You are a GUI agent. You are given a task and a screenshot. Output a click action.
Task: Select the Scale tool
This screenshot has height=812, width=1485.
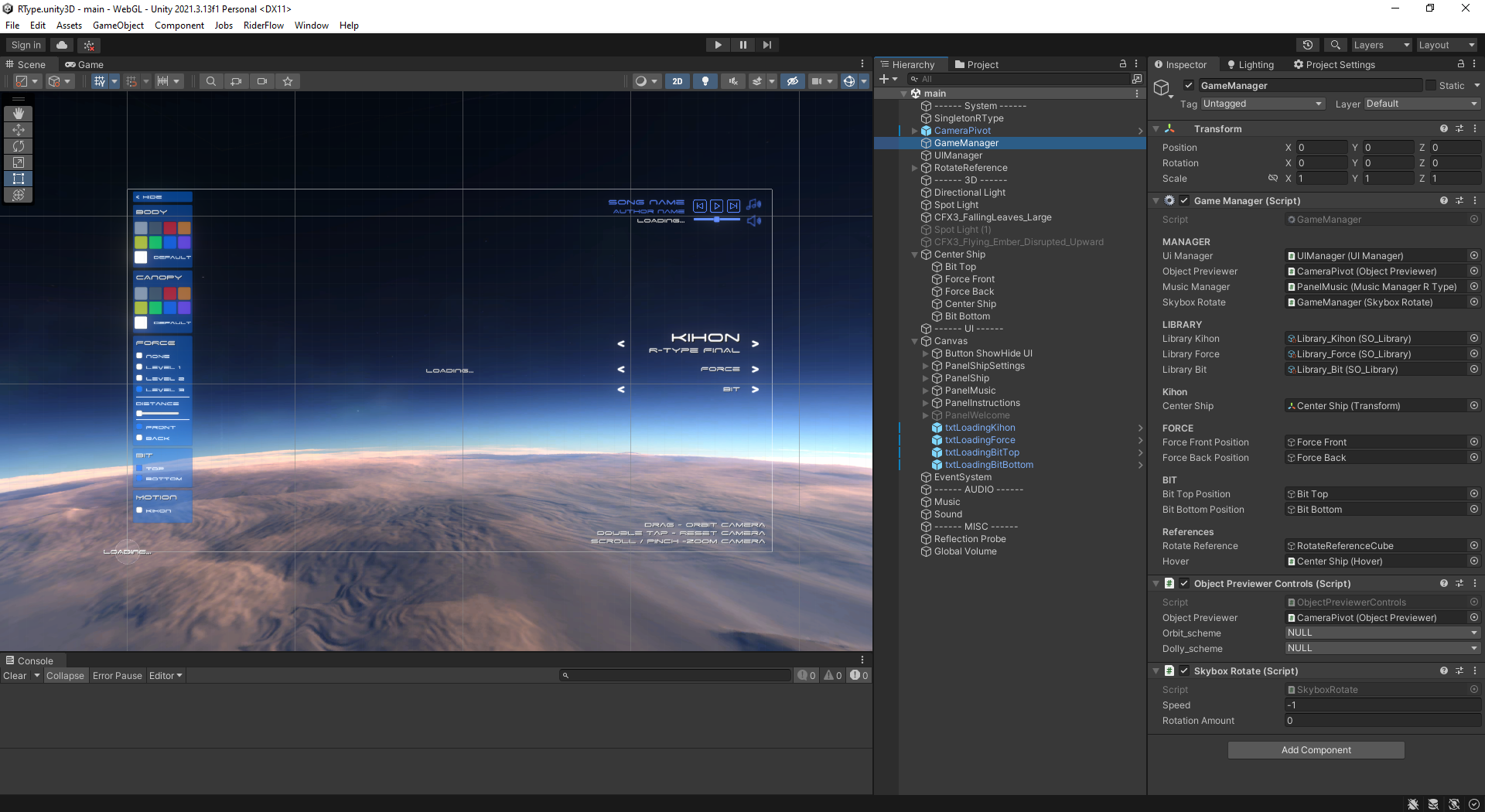point(19,162)
